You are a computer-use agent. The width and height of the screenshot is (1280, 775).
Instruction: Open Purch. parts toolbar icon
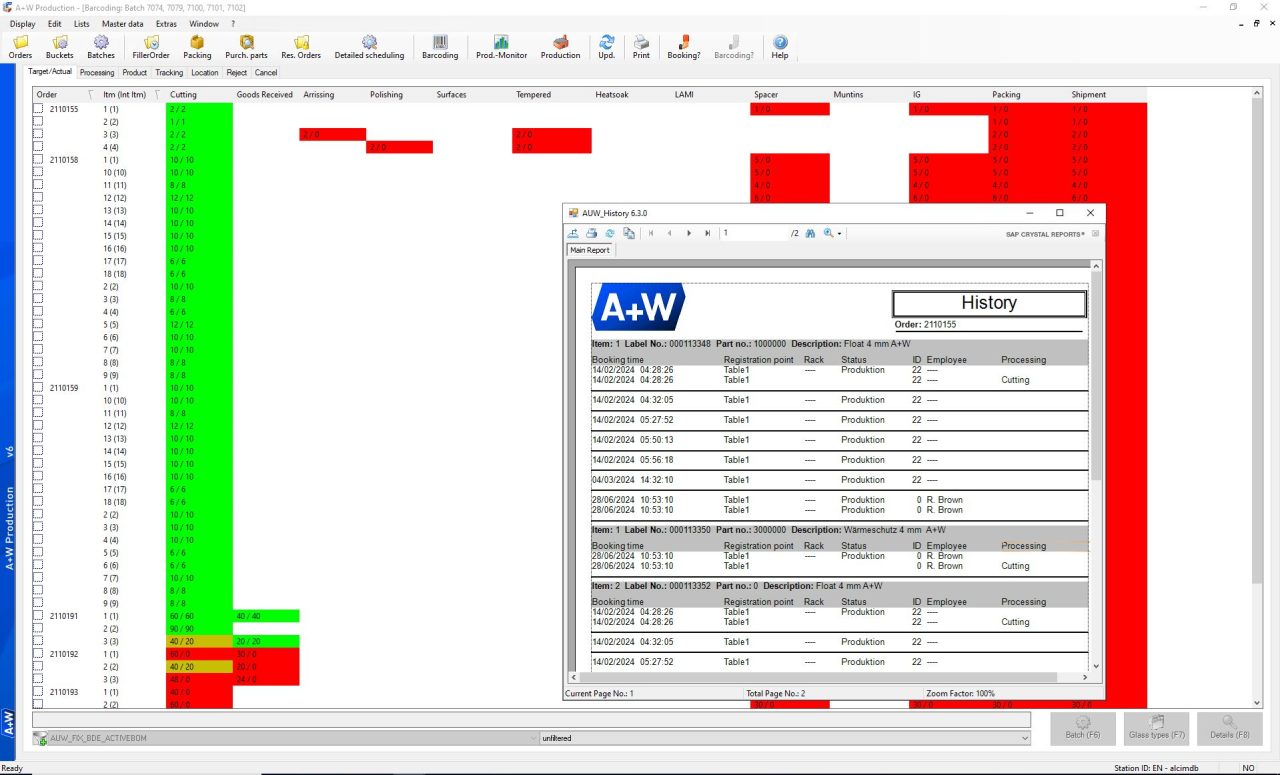[246, 47]
